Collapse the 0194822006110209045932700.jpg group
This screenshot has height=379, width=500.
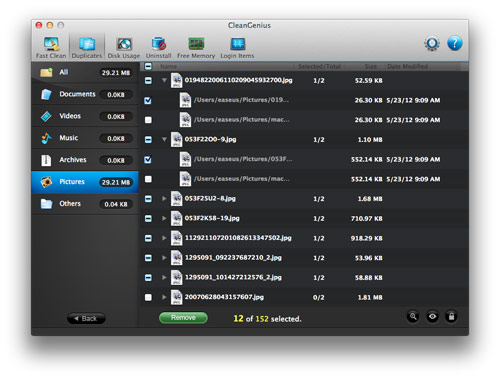pos(164,80)
